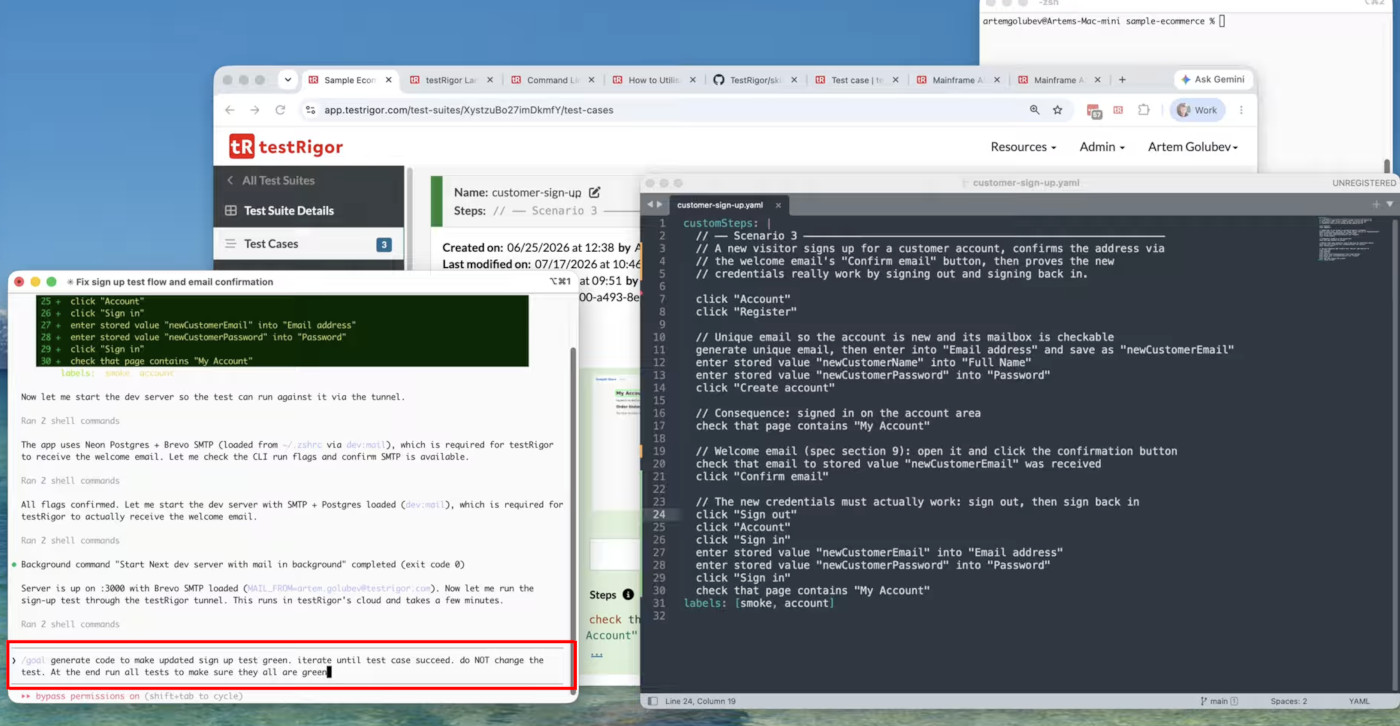Open the editor tab list dropdown arrow
Screen dimensions: 1400x726
[1389, 204]
